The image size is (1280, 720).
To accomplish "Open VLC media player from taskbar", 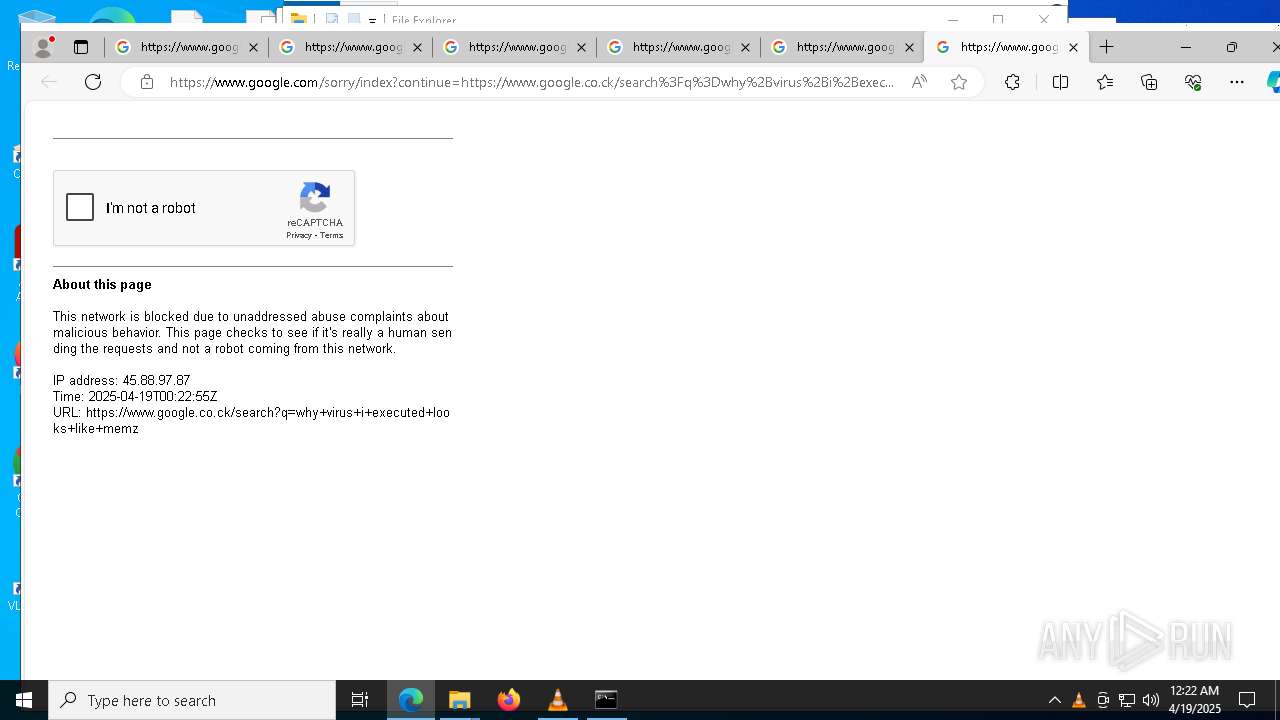I will click(557, 700).
